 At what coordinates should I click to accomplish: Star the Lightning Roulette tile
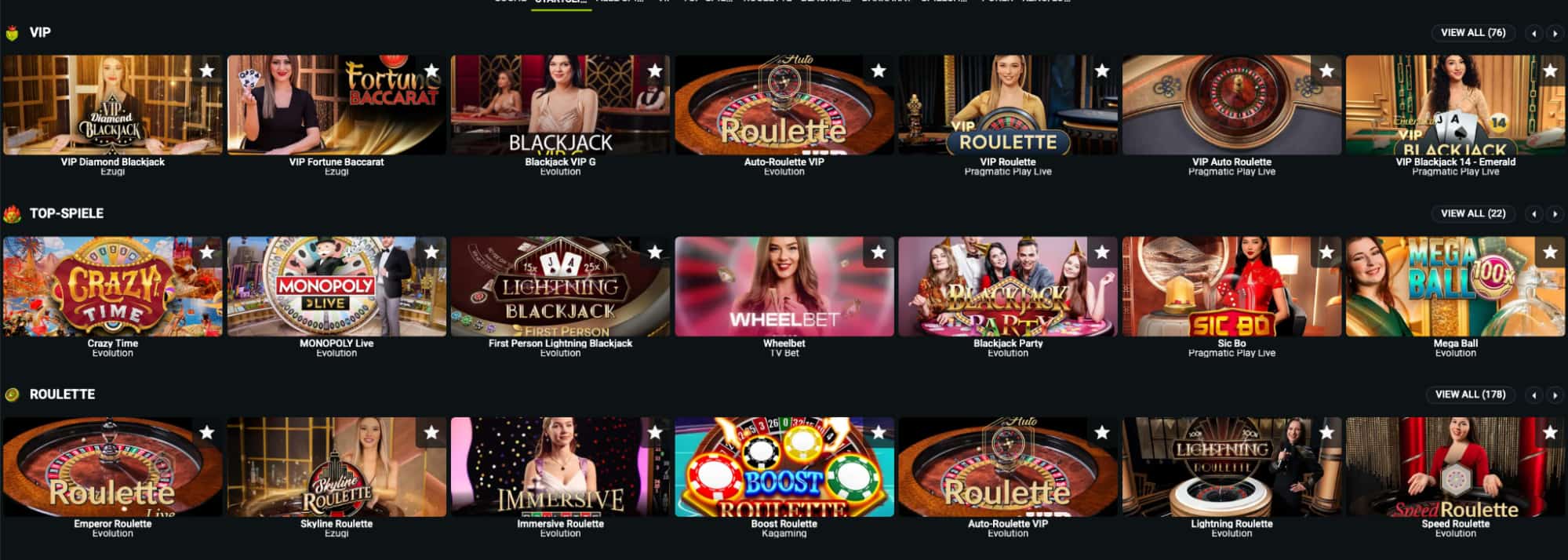click(1326, 432)
